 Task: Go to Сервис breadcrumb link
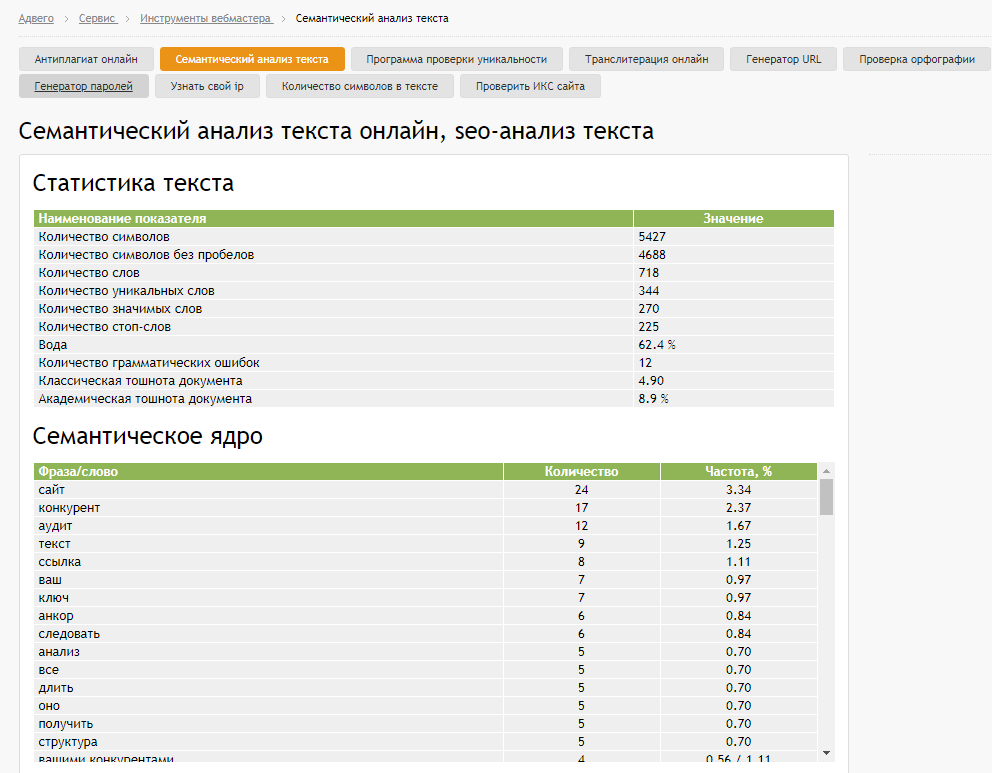[97, 18]
